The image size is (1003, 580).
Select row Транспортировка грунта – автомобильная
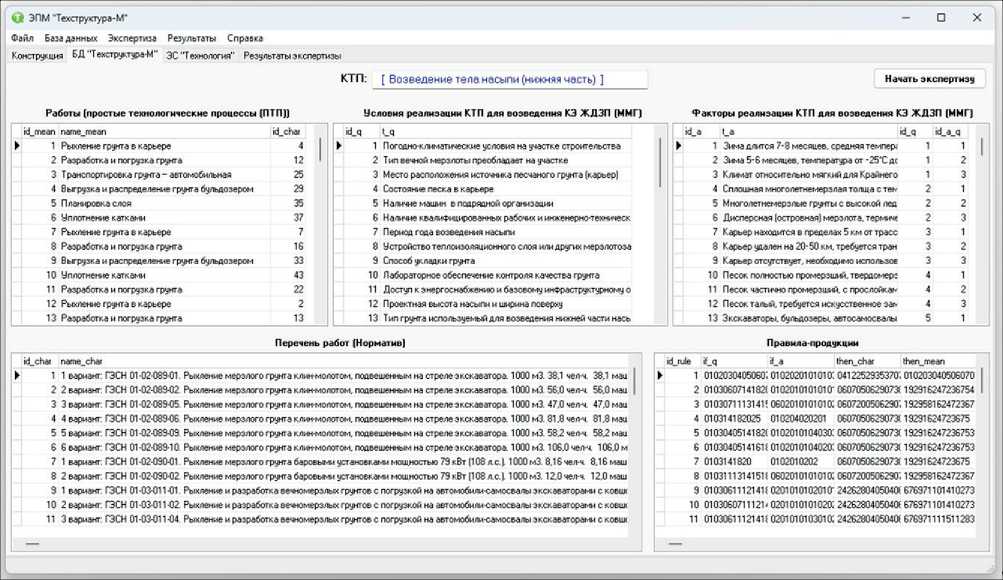point(164,175)
